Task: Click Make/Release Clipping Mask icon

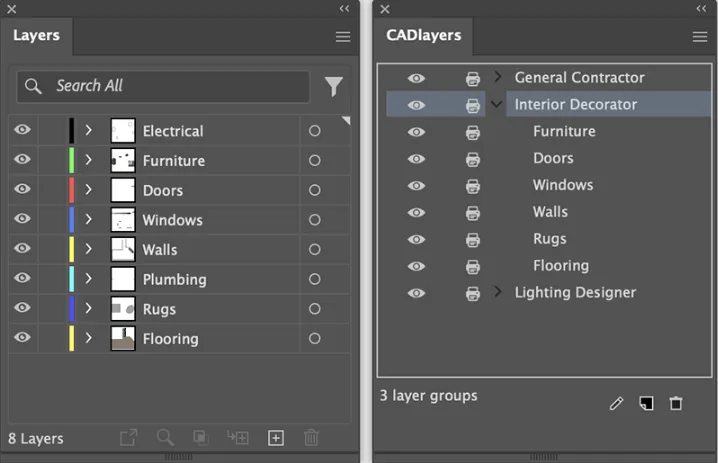Action: 201,438
